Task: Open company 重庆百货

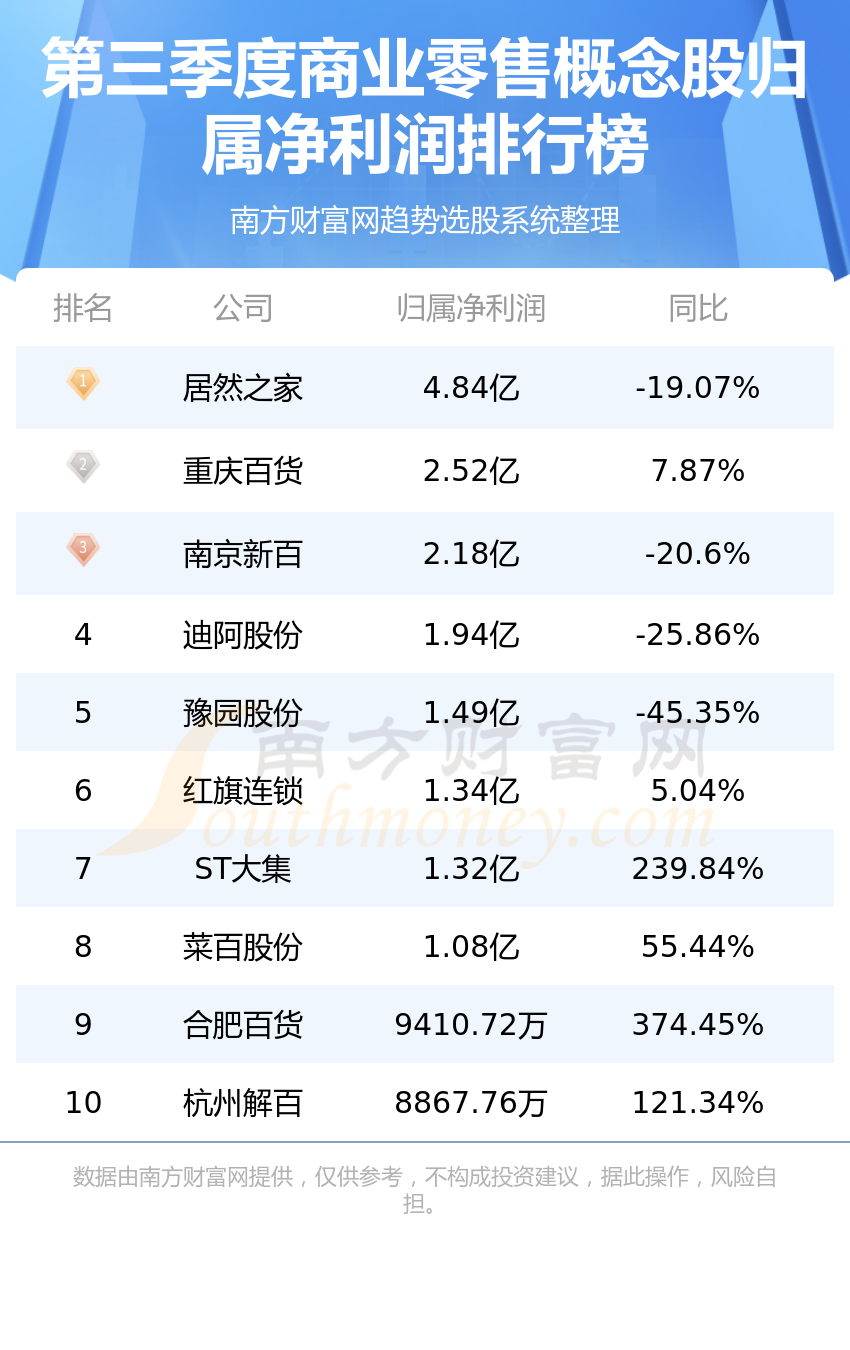Action: [243, 471]
